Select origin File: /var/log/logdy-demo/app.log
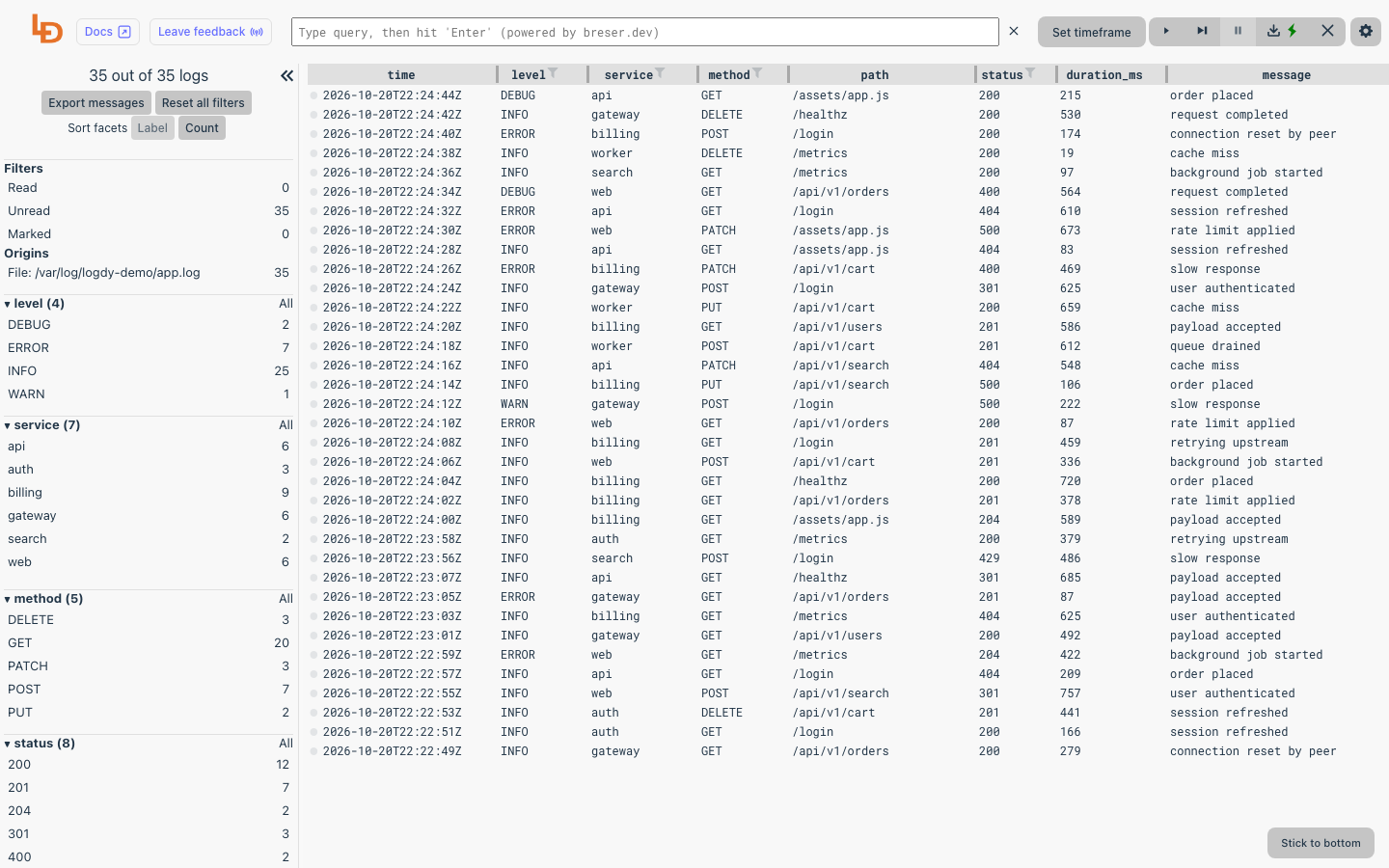This screenshot has height=868, width=1389. pyautogui.click(x=149, y=273)
